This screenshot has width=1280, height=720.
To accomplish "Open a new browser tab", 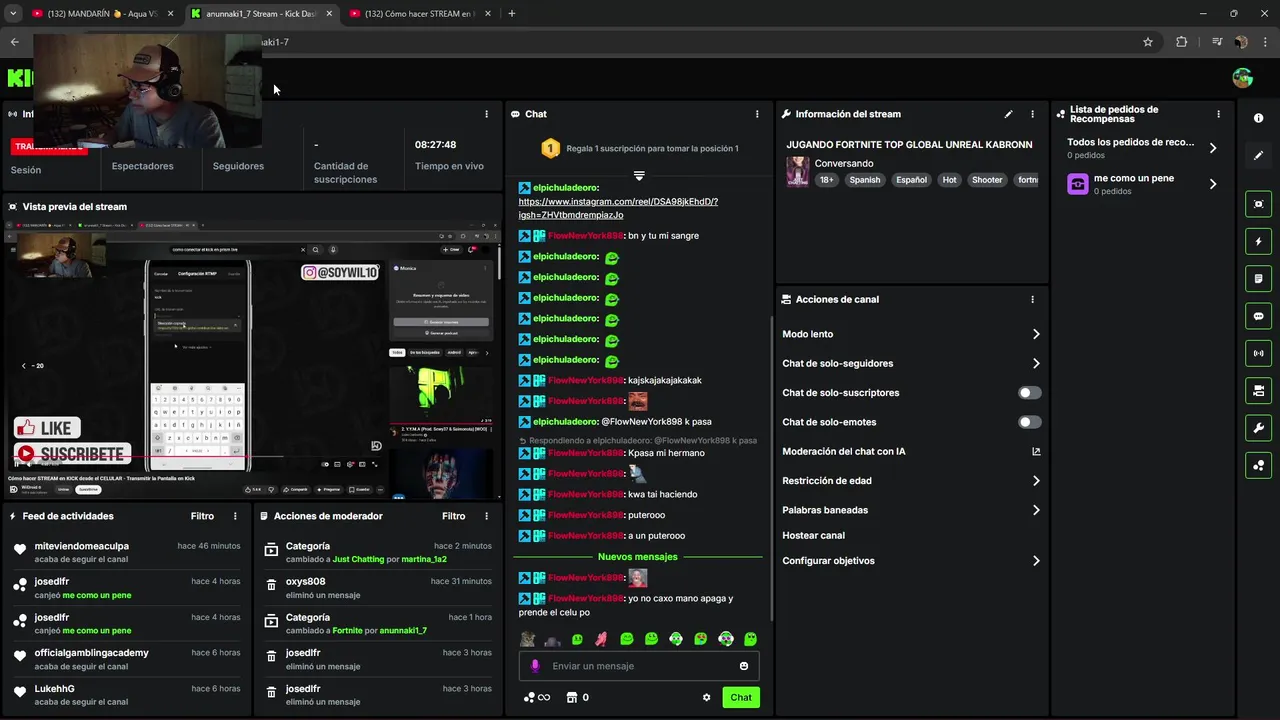I will click(512, 13).
